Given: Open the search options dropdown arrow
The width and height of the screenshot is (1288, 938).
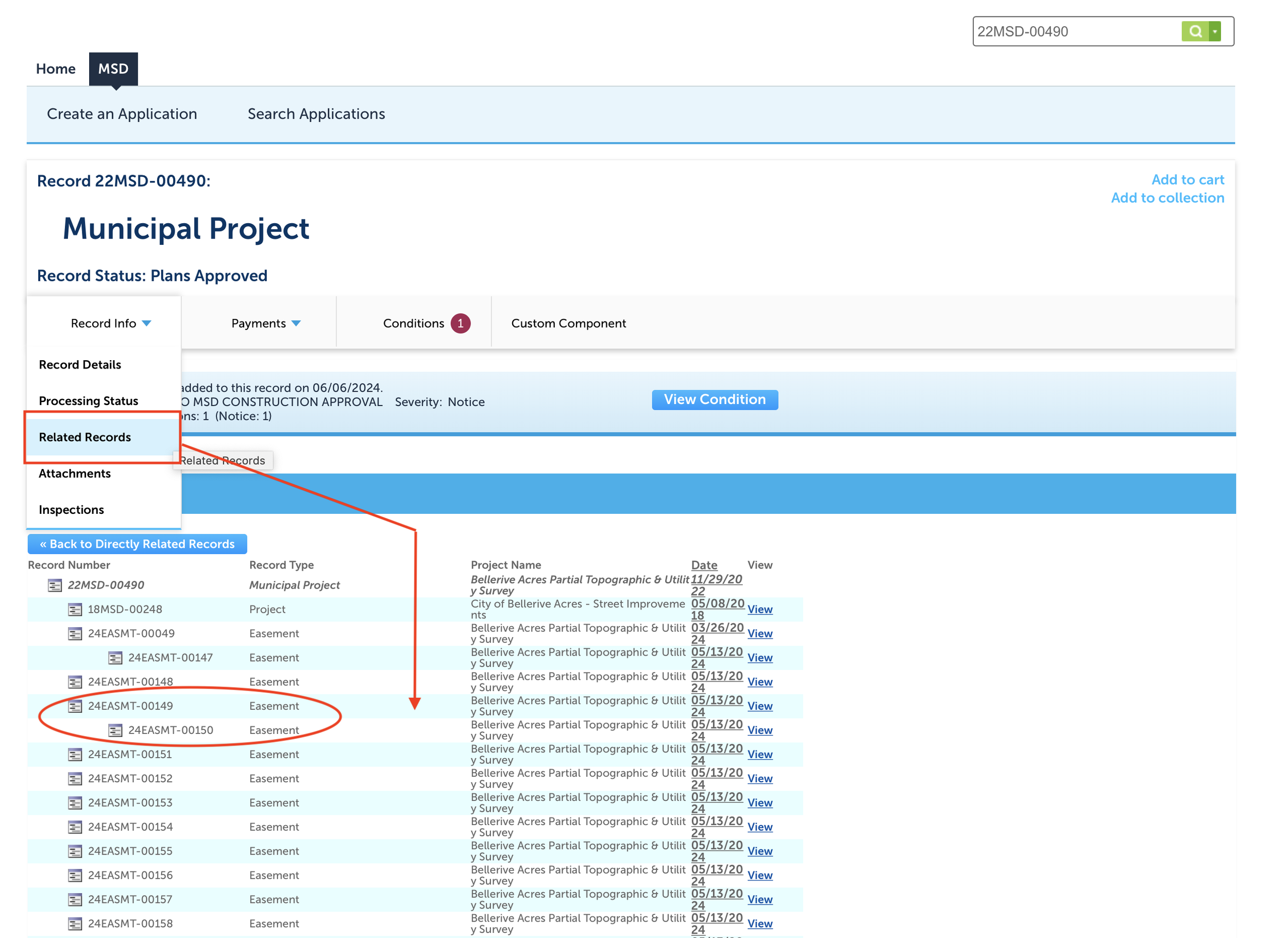Looking at the screenshot, I should point(1214,31).
